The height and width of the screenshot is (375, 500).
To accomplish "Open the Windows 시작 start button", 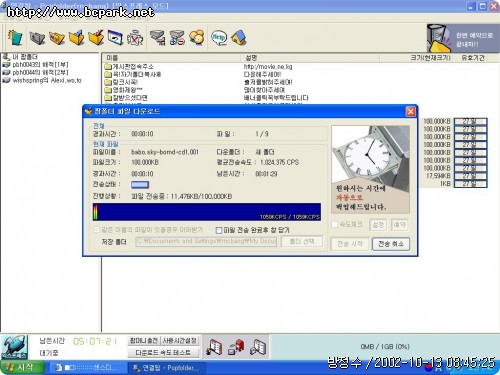I will tap(22, 368).
